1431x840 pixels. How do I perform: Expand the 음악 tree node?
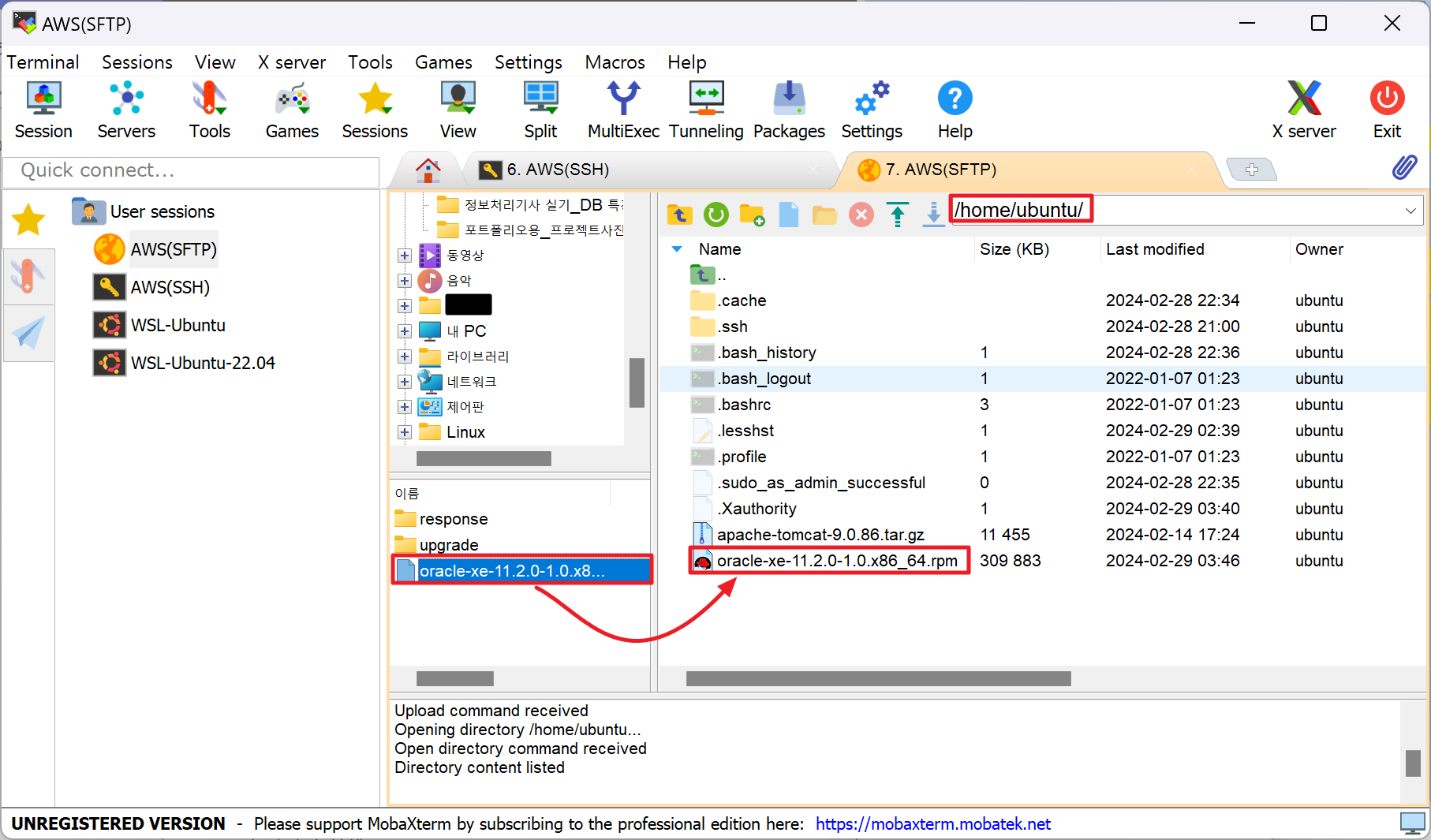(405, 281)
